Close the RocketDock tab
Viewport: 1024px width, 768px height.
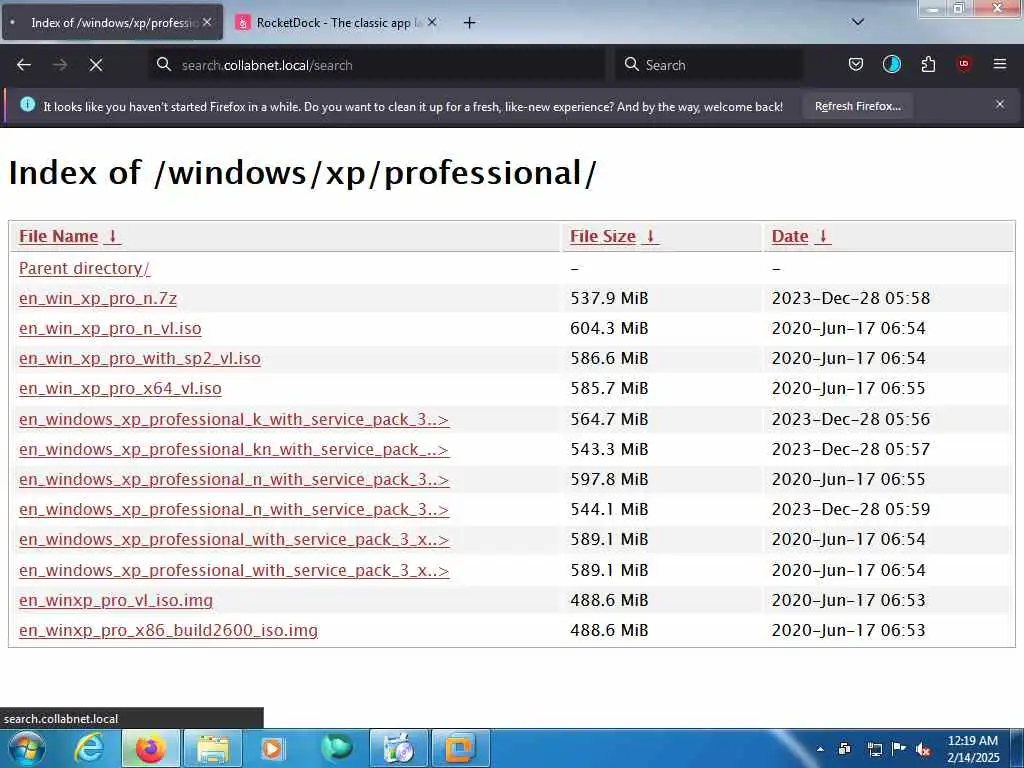click(432, 22)
